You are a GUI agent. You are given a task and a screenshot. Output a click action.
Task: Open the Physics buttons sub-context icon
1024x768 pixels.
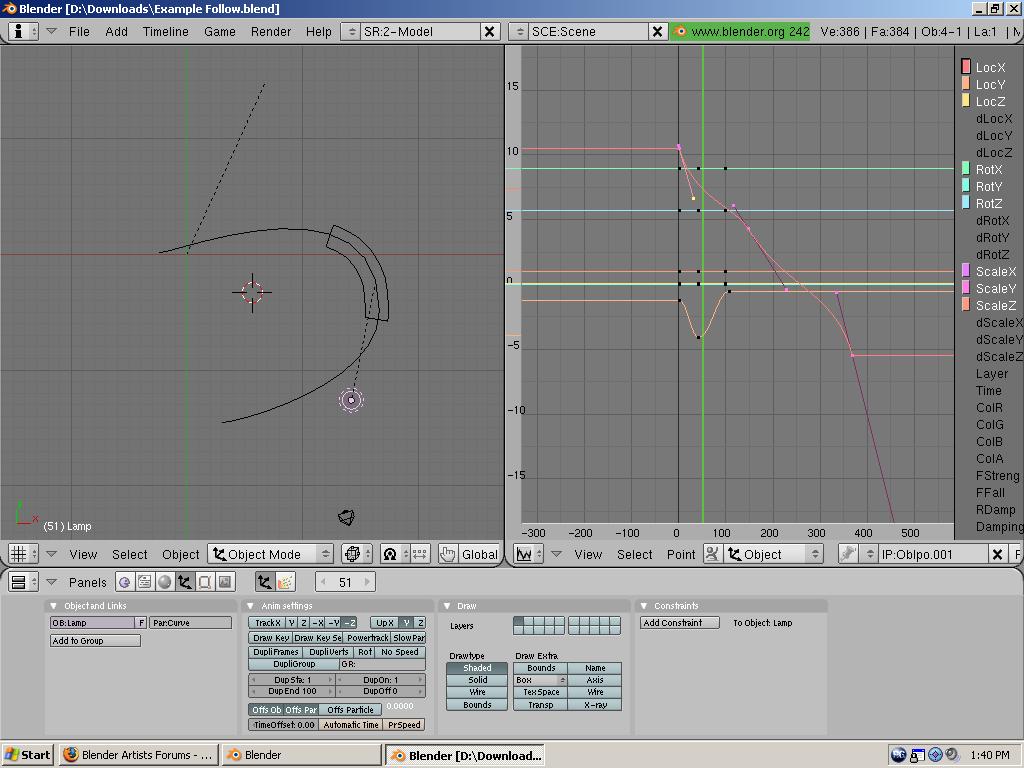coord(285,582)
